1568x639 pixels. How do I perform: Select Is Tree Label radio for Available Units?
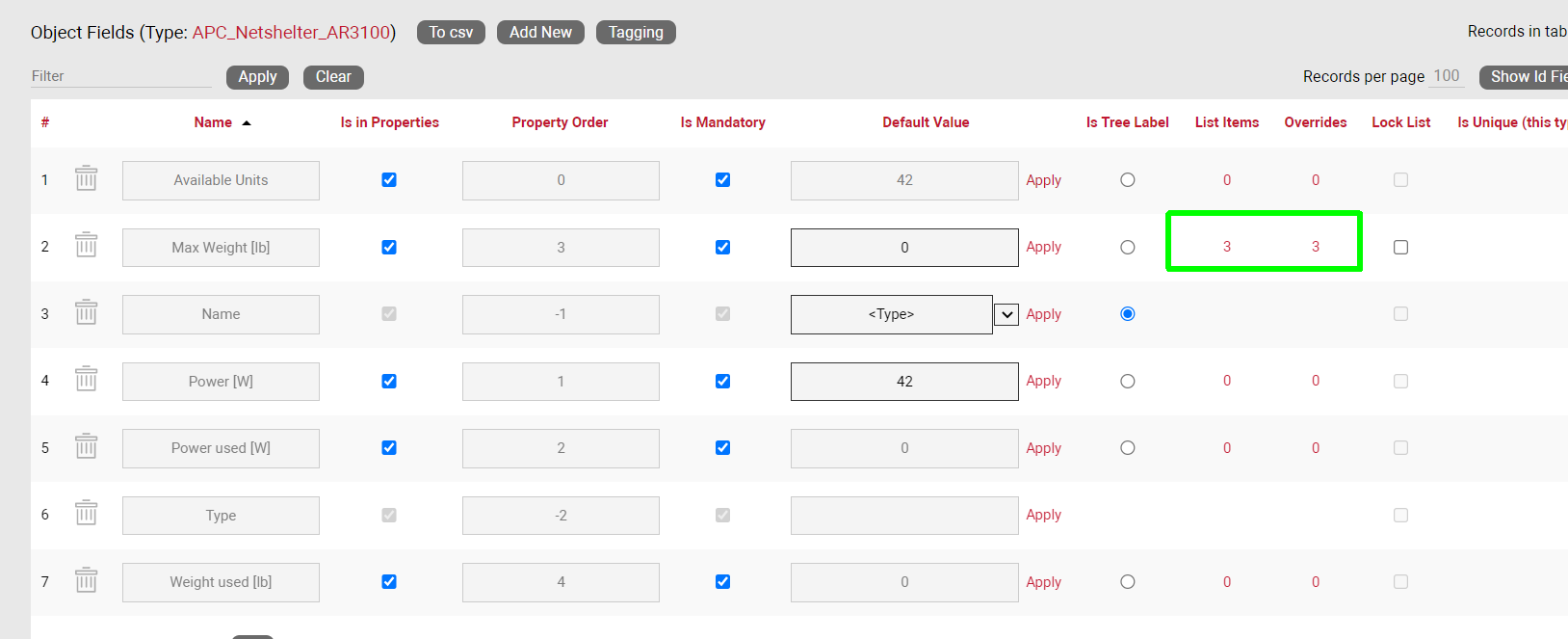click(1127, 180)
